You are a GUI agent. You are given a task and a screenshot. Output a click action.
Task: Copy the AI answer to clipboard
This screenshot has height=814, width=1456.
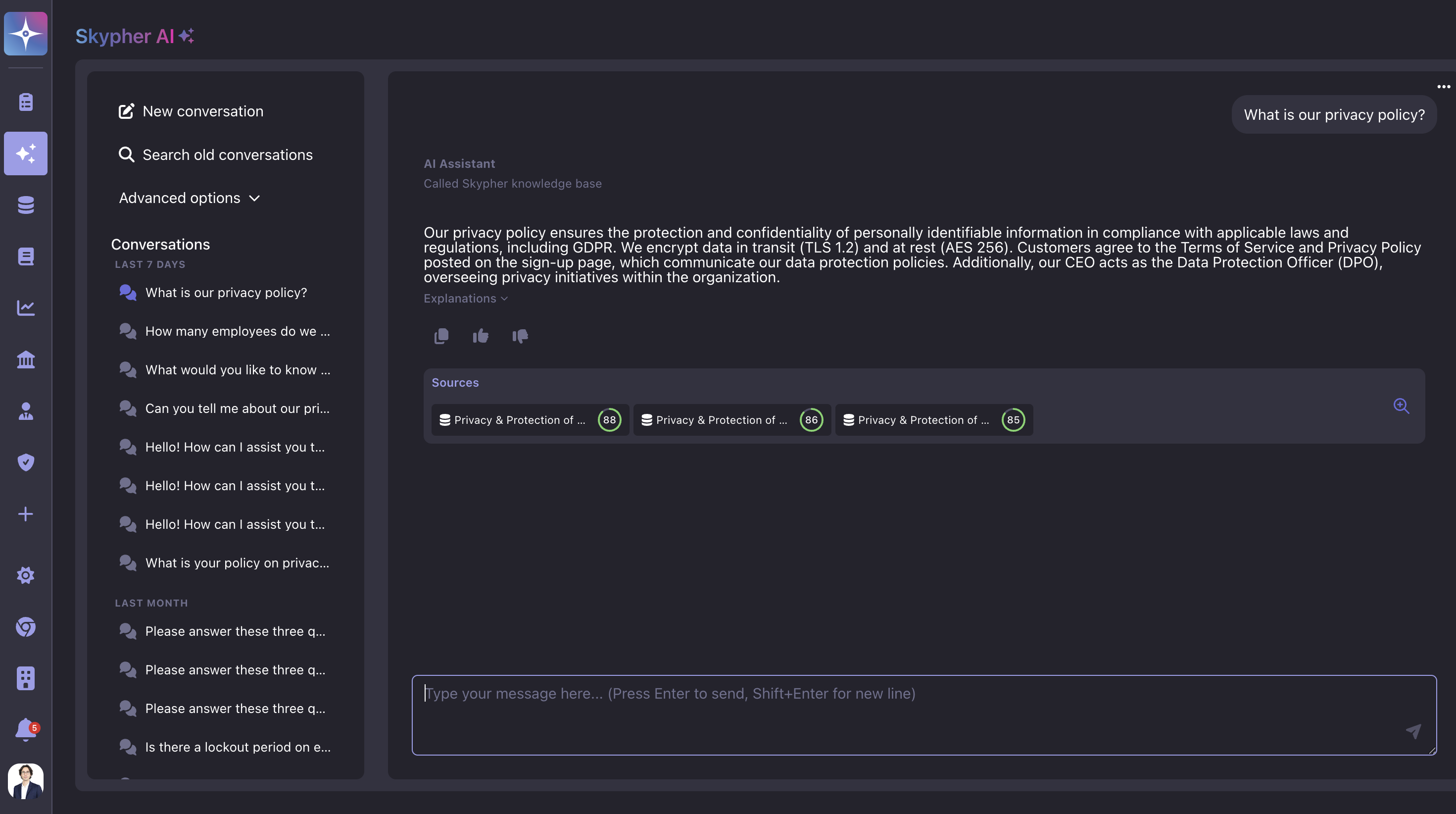441,336
